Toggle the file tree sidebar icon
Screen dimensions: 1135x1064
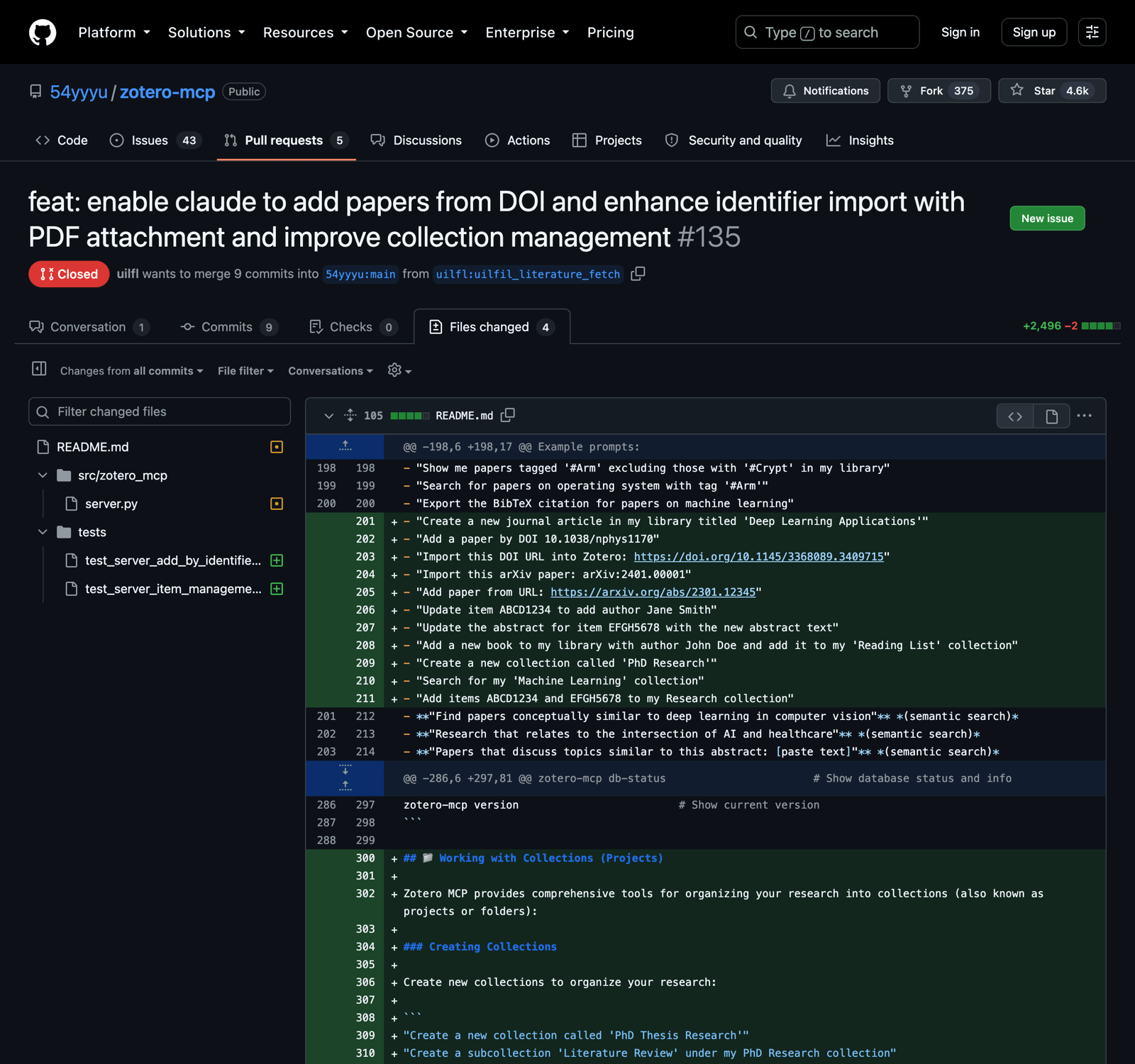pyautogui.click(x=39, y=369)
